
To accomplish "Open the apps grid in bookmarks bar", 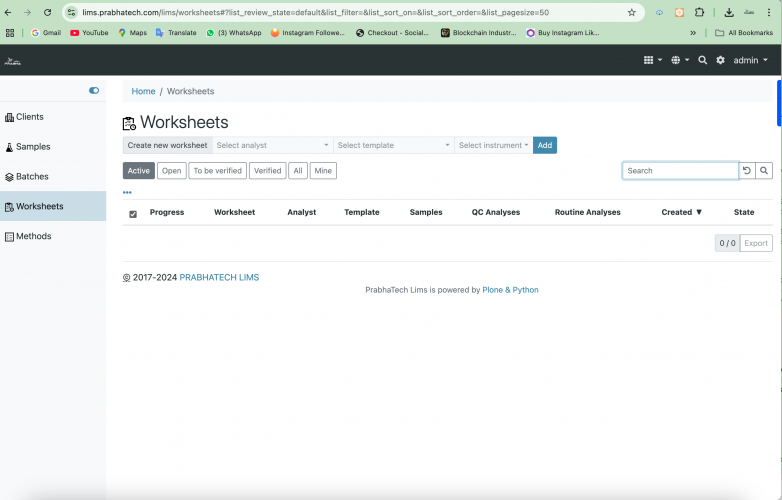I will click(9, 33).
